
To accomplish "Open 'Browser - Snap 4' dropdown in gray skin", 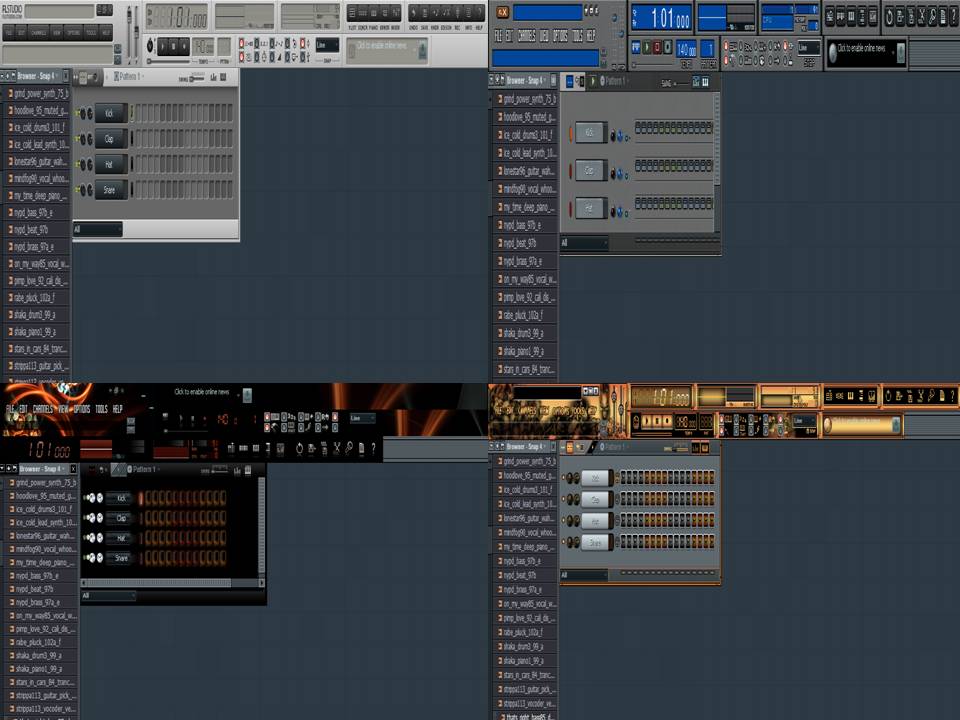I will pos(37,77).
